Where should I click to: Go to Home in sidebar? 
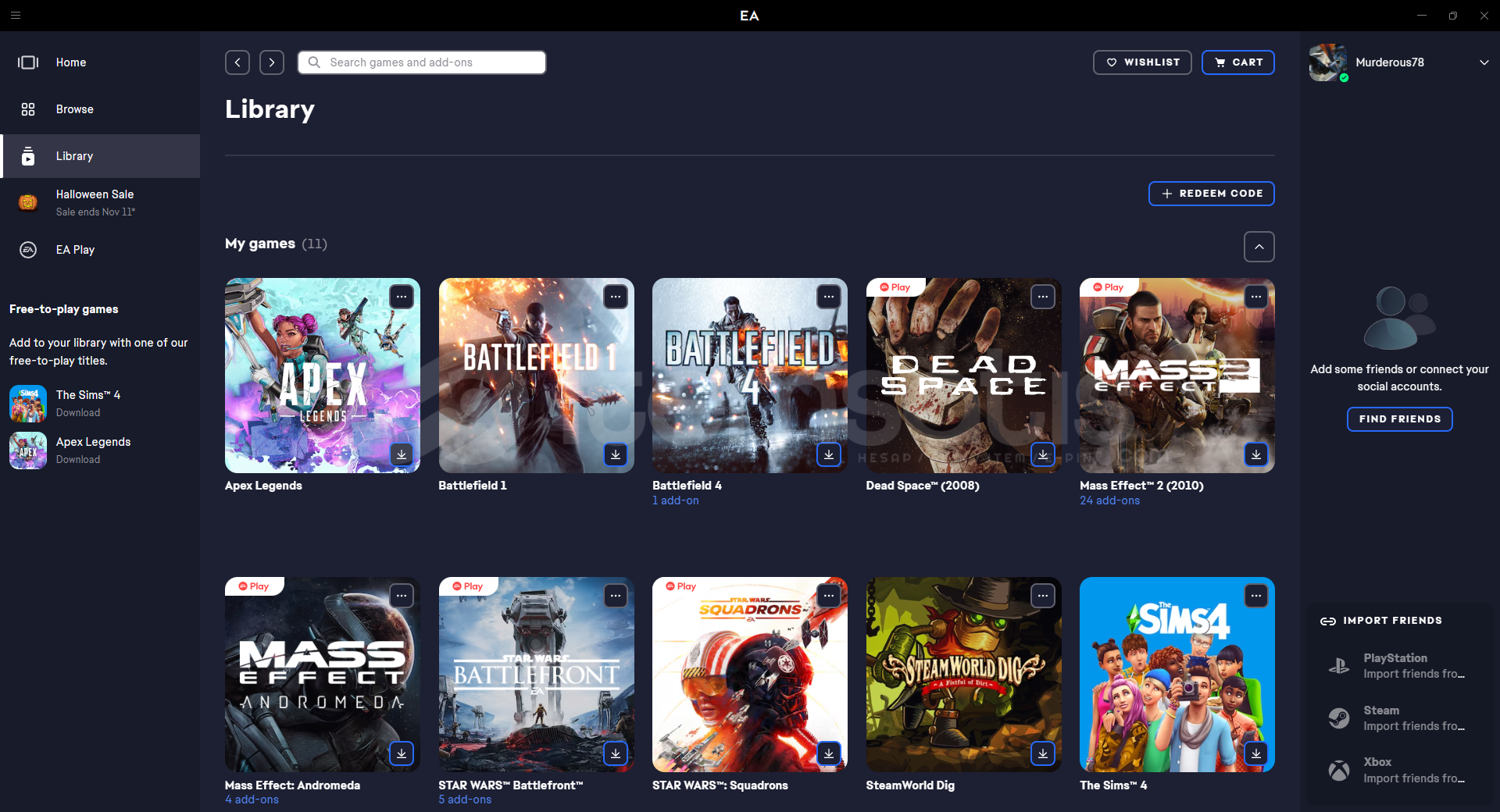(100, 62)
